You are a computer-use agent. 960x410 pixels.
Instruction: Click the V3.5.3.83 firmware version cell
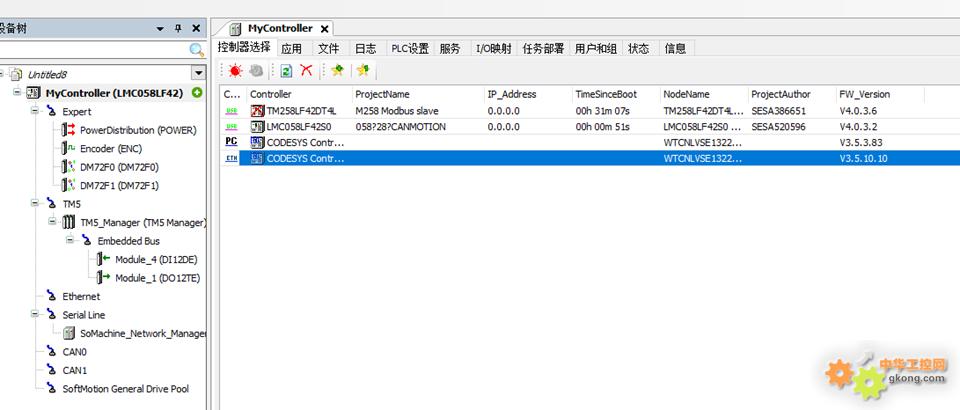[859, 142]
